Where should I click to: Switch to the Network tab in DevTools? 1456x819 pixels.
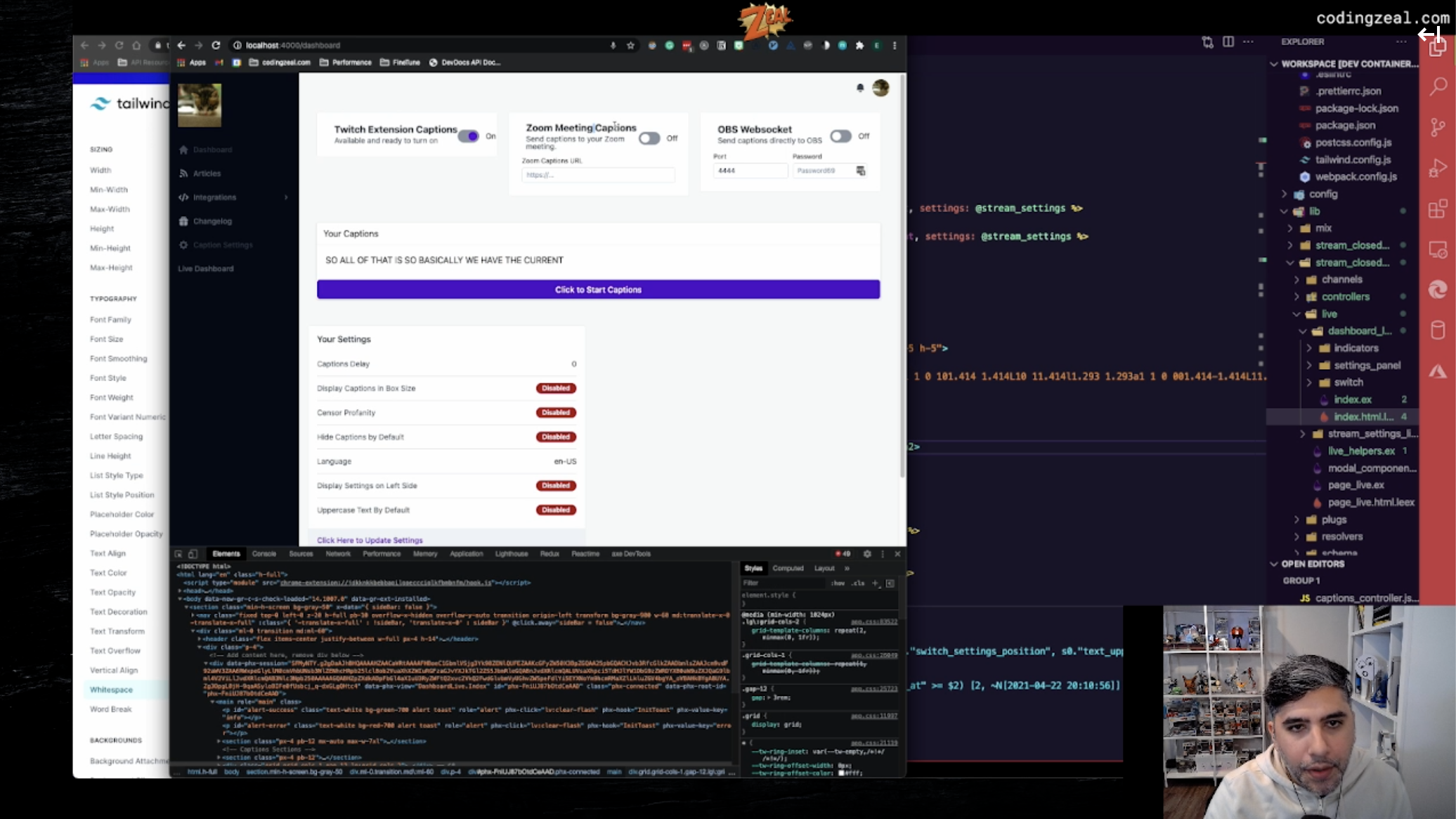click(338, 554)
